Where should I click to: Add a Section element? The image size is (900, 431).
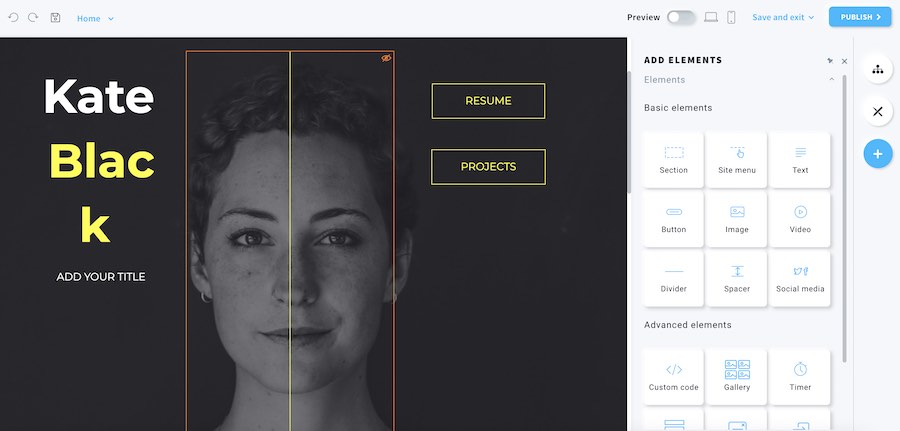pos(673,160)
